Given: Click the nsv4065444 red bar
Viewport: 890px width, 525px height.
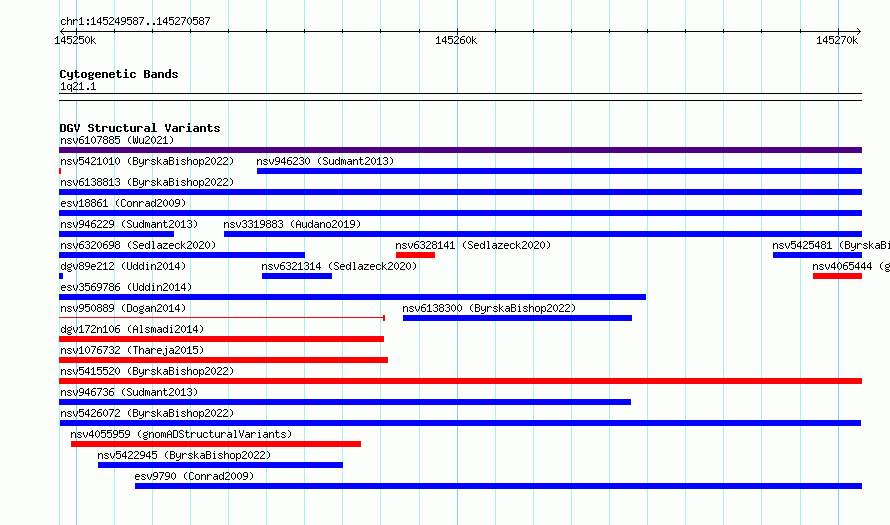Looking at the screenshot, I should 837,276.
